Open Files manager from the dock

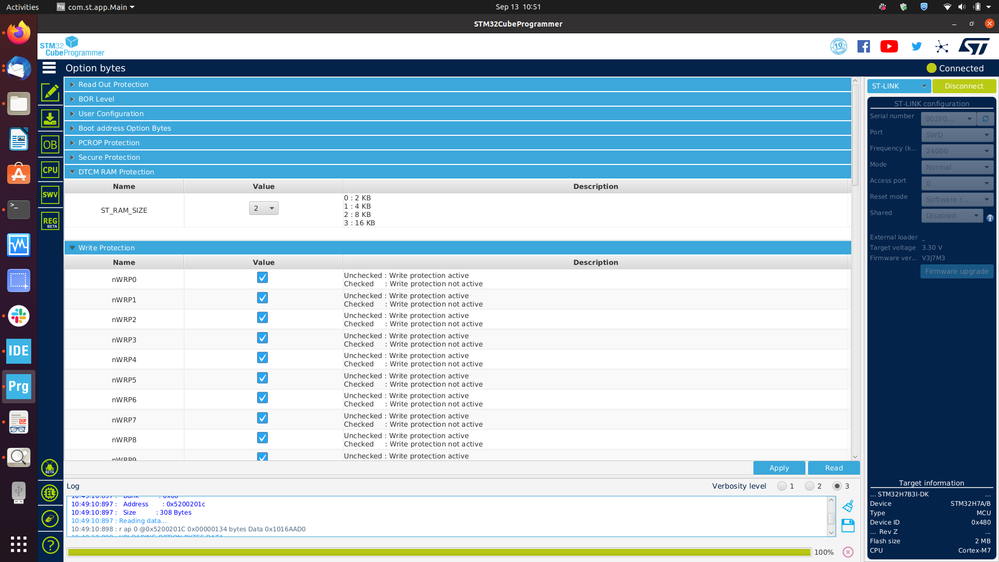tap(18, 103)
